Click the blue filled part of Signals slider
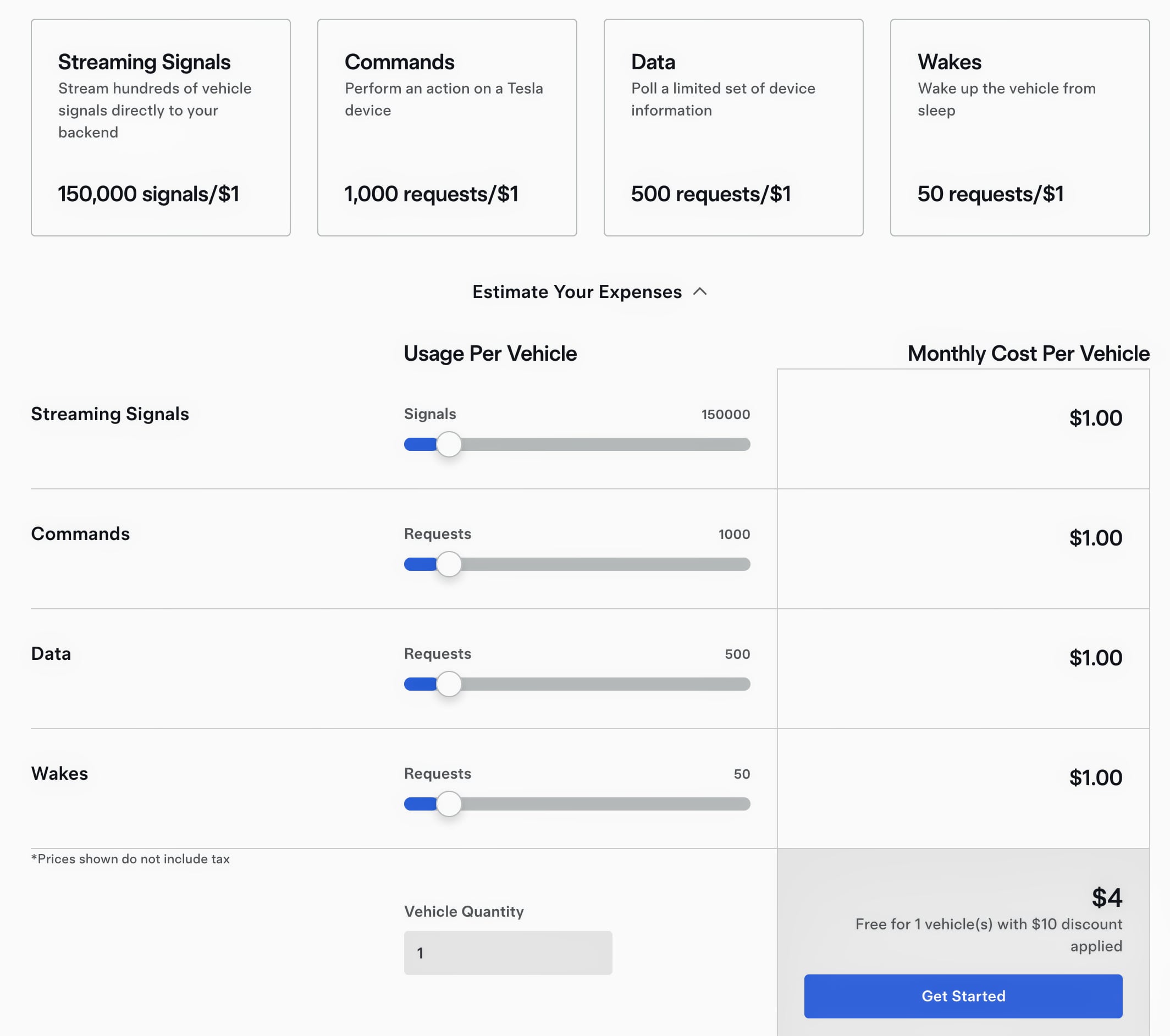This screenshot has height=1036, width=1170. coord(420,444)
